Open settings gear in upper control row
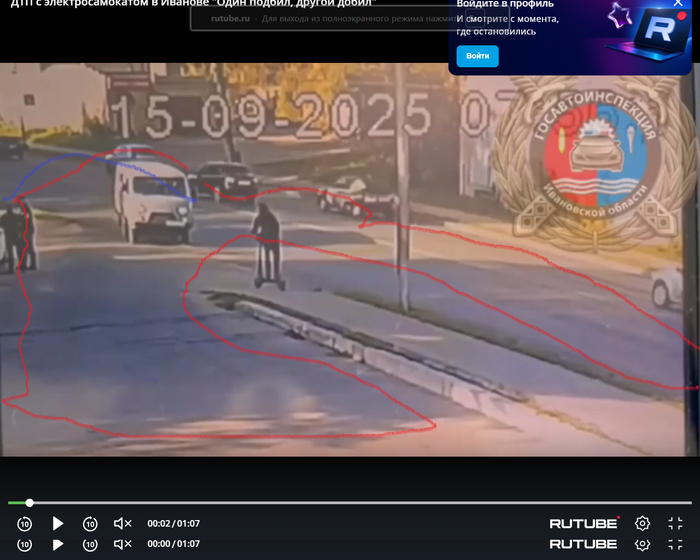 tap(642, 524)
